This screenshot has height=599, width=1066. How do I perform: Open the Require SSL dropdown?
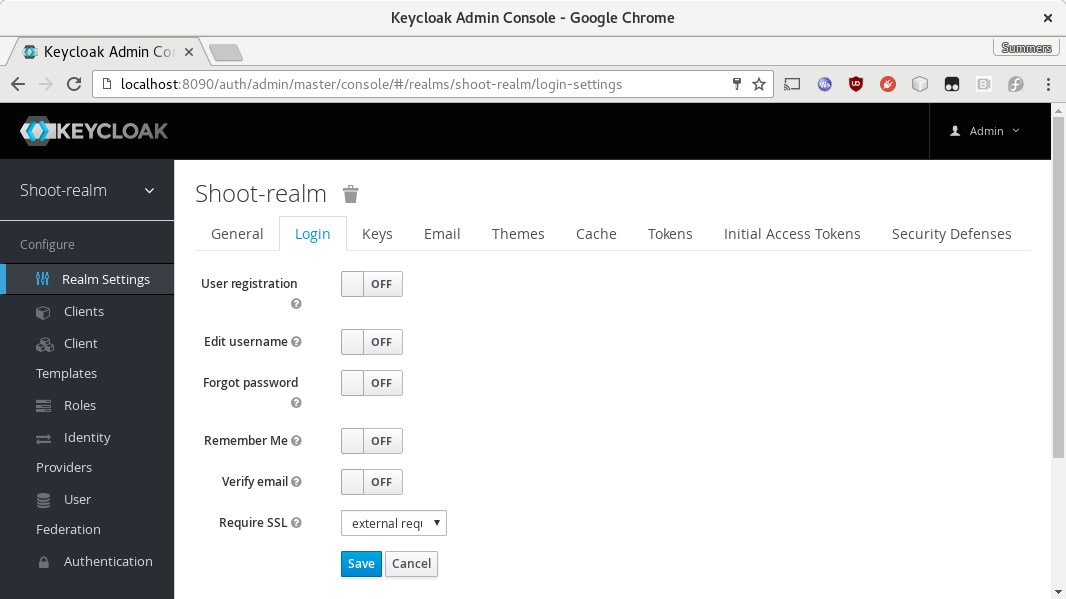(x=393, y=523)
